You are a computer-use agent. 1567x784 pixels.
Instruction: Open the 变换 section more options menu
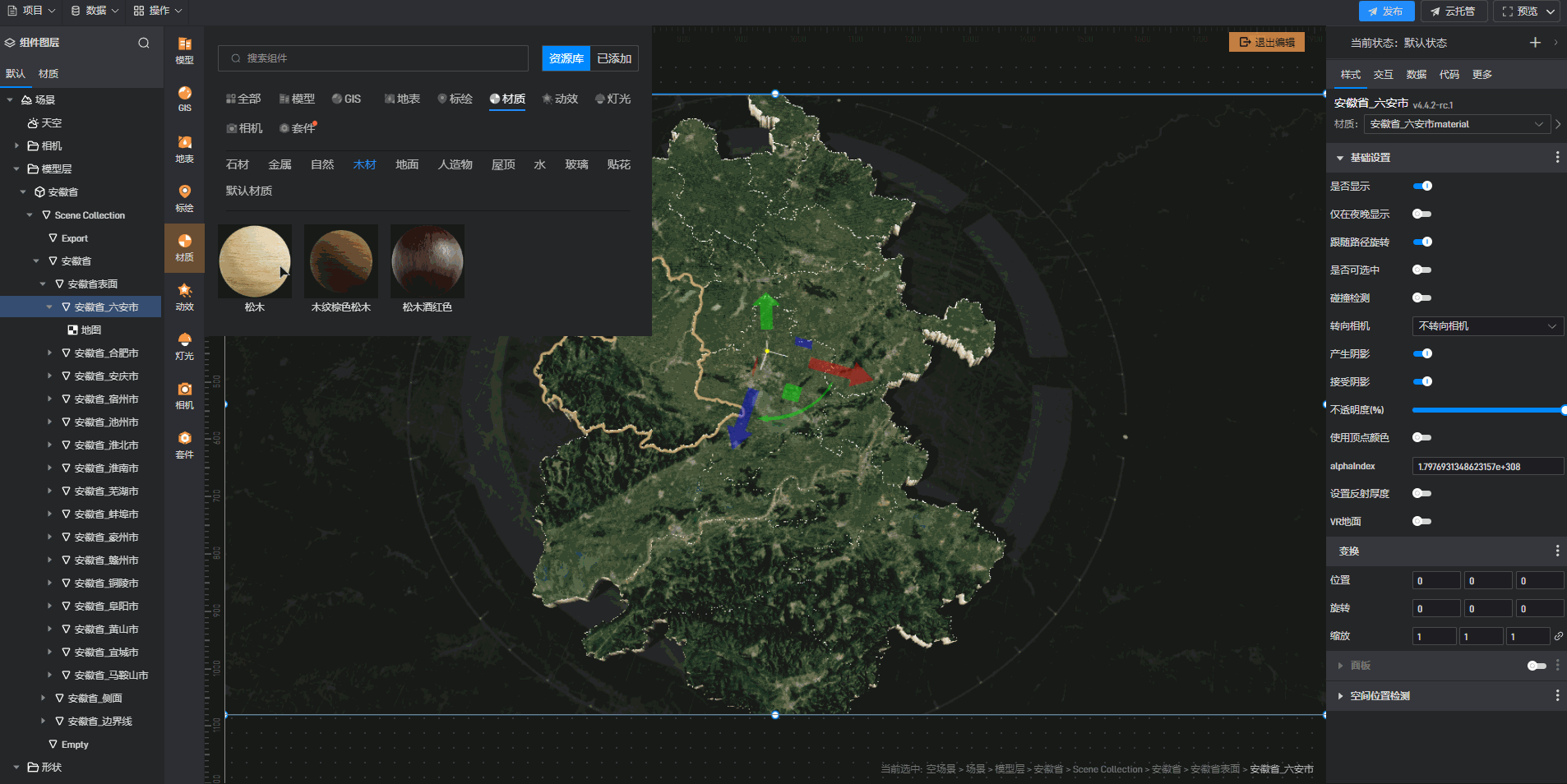(1557, 551)
